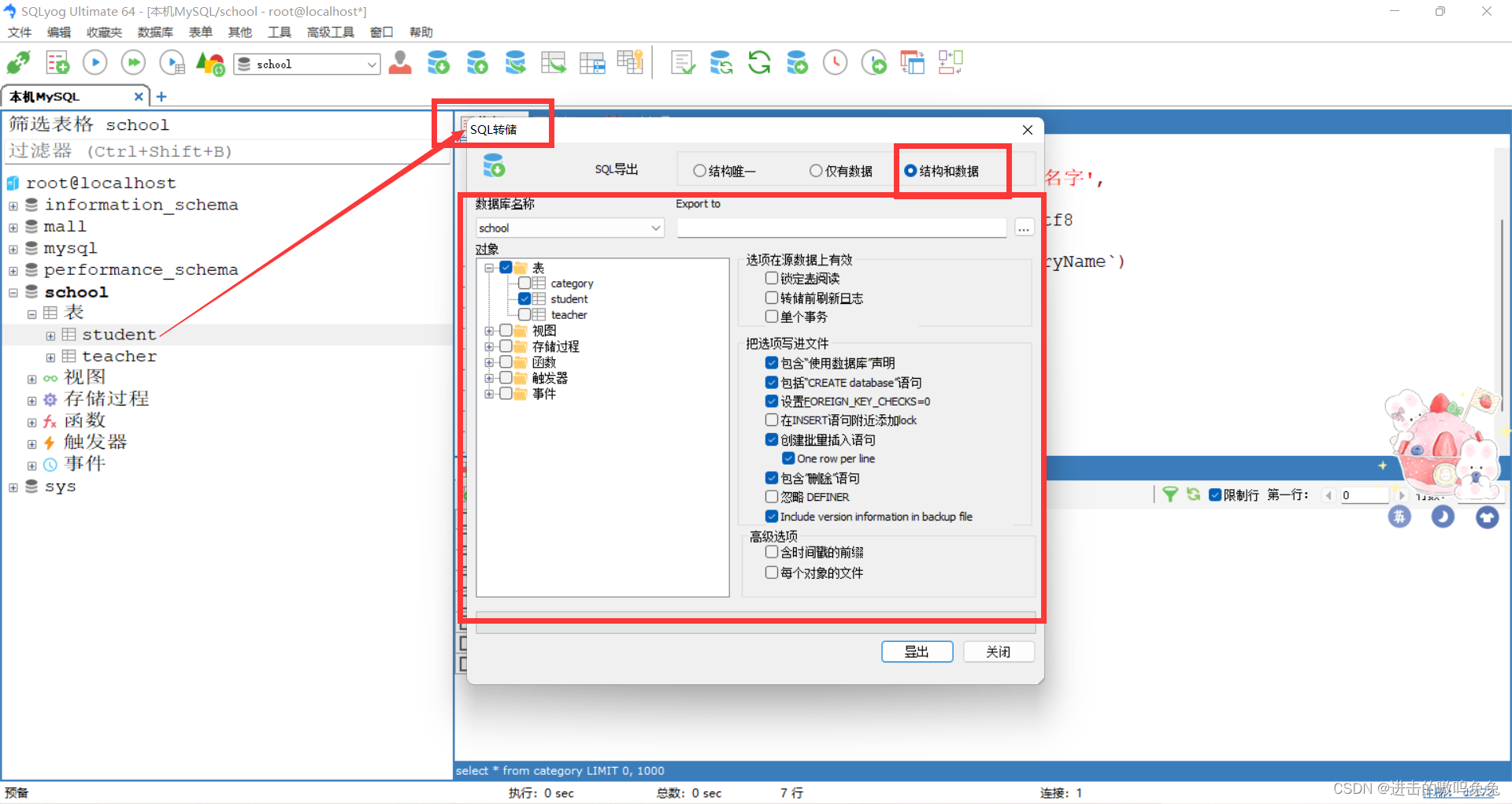Viewport: 1512px width, 804px height.
Task: Open the school database dropdown in toolbar
Action: pos(372,65)
